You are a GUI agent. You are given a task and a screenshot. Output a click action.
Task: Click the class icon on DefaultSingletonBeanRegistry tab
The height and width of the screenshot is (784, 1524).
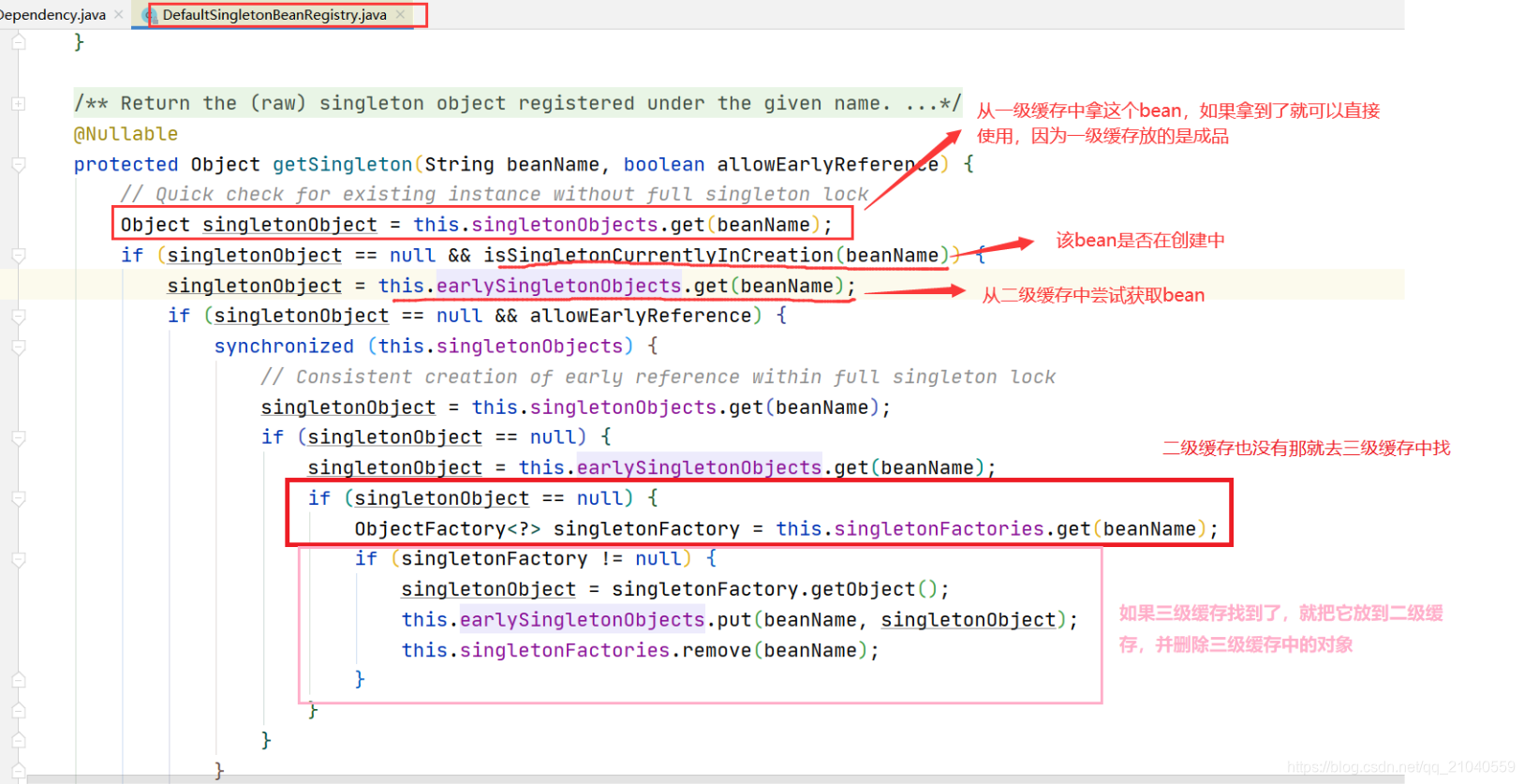tap(150, 15)
